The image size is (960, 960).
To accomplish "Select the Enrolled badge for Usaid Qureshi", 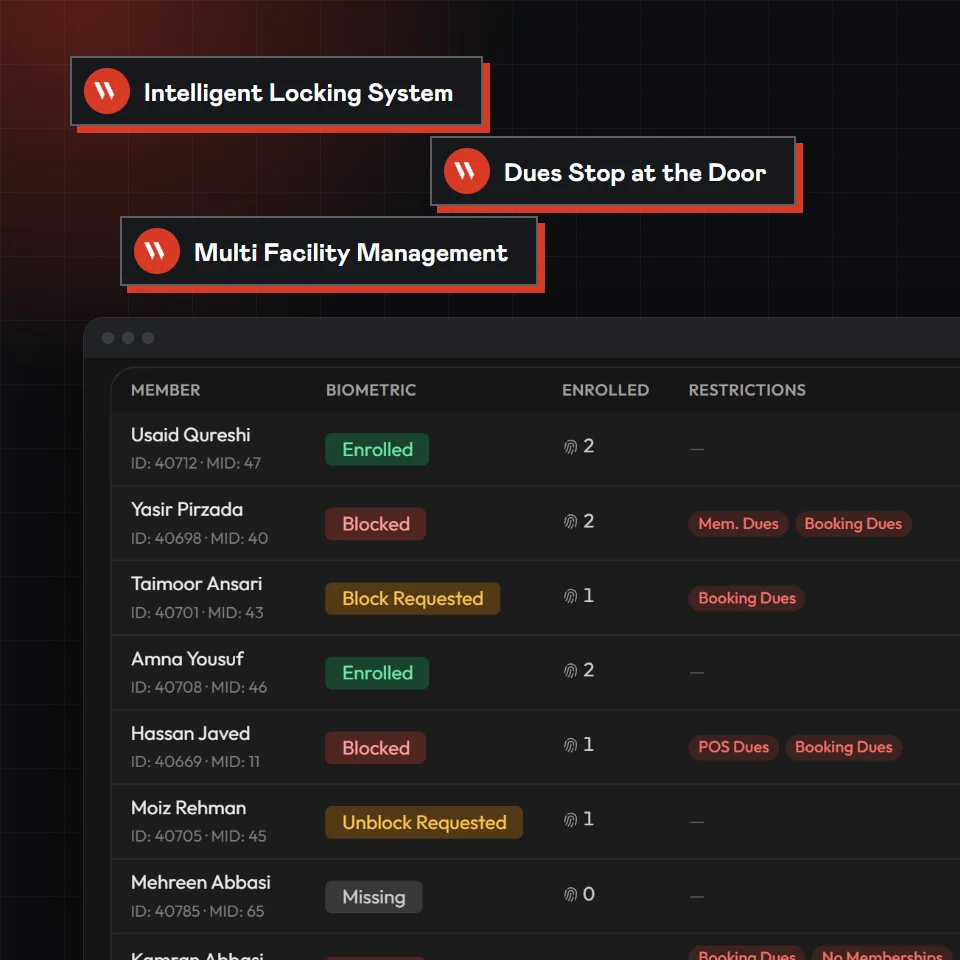I will (x=377, y=449).
